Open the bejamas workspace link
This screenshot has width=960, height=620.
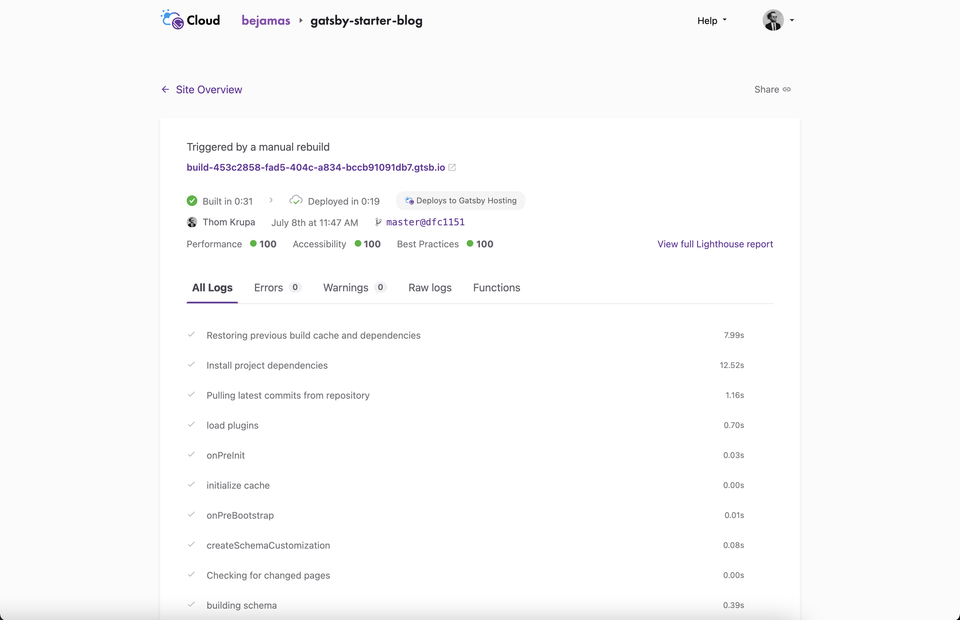266,20
